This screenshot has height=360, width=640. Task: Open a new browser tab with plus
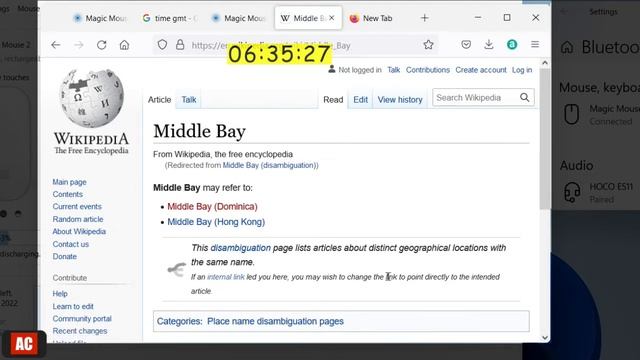click(x=424, y=18)
